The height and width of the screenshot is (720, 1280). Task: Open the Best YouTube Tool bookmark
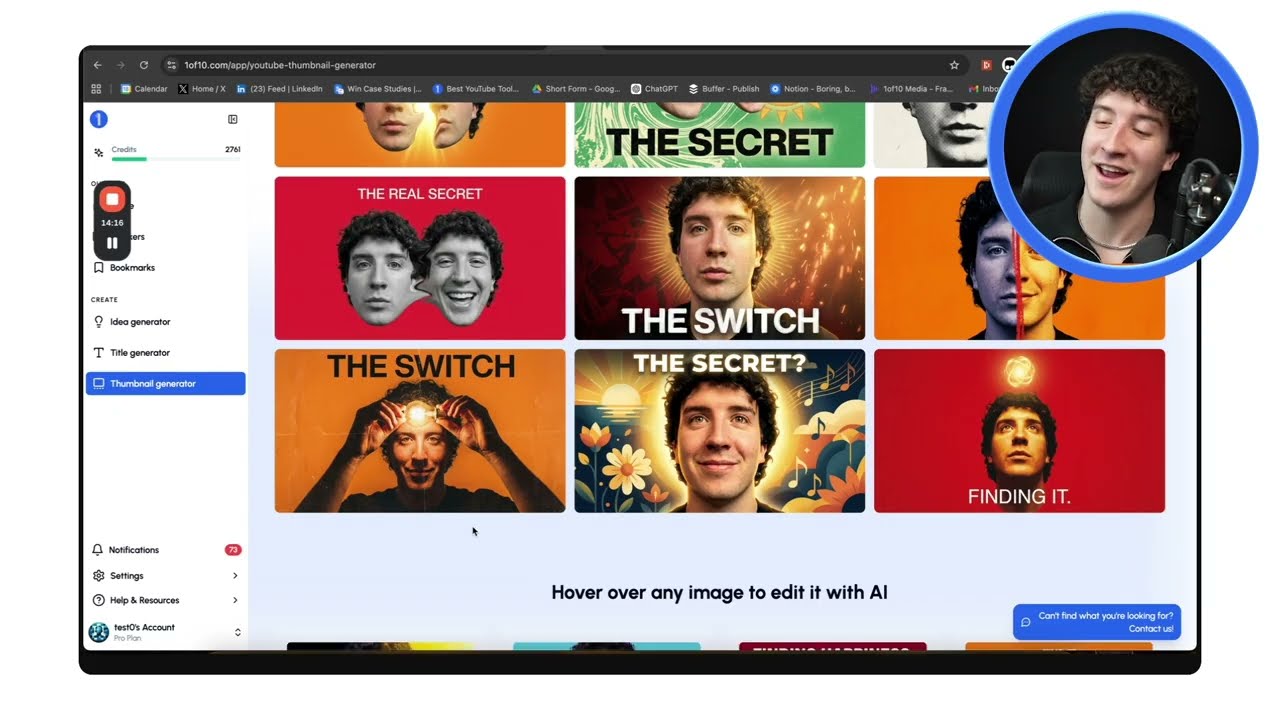tap(476, 89)
